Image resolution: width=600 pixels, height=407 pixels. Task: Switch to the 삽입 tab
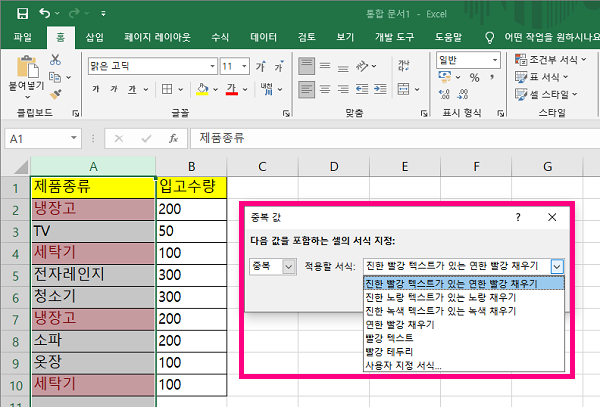95,37
